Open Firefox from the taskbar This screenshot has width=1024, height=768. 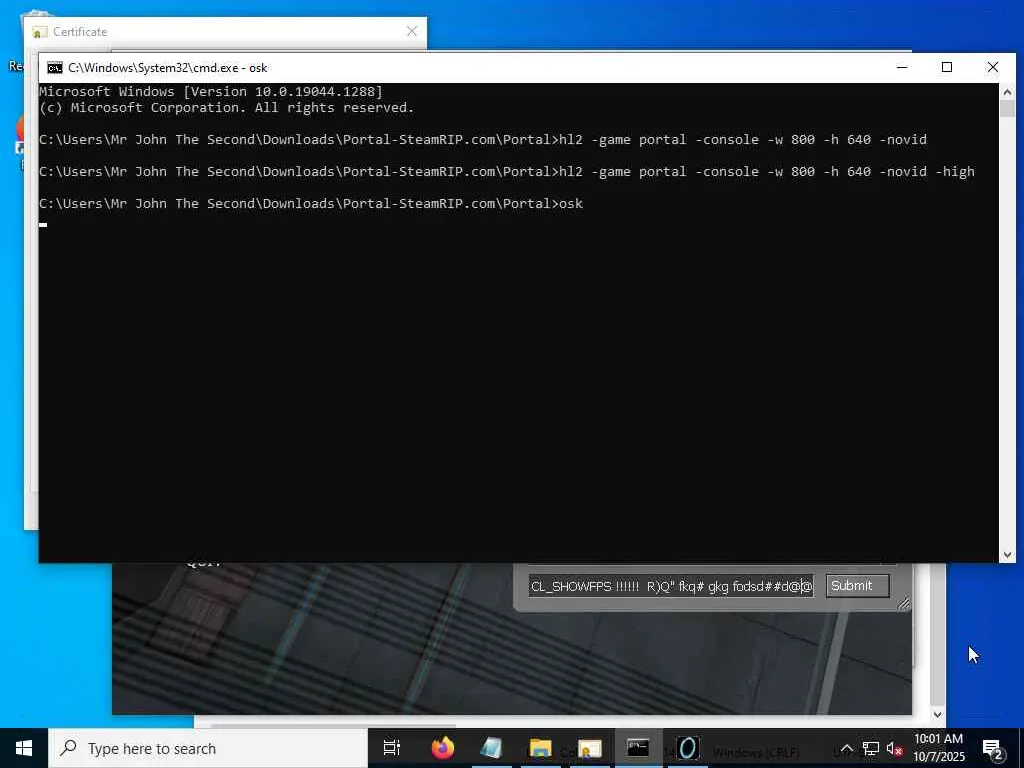click(443, 748)
